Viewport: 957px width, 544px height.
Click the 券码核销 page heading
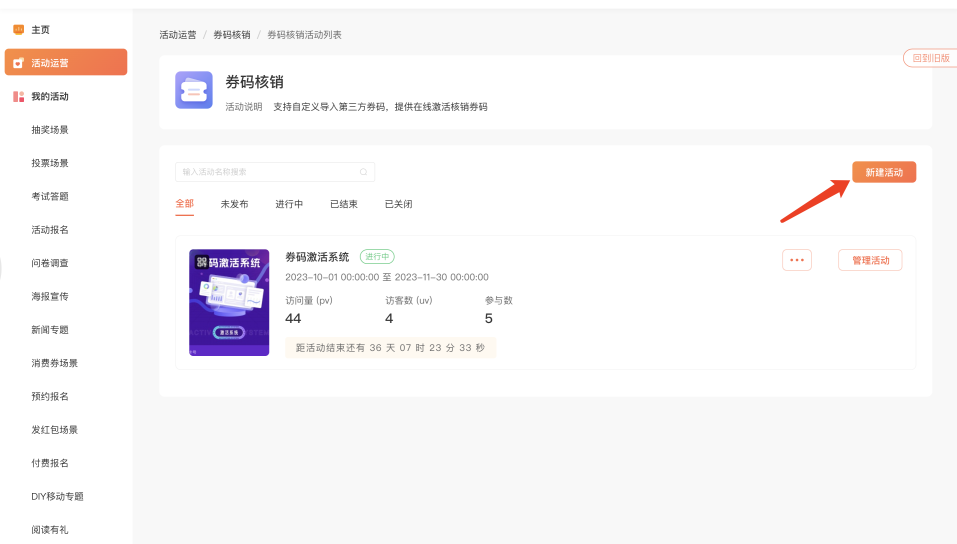click(x=255, y=82)
